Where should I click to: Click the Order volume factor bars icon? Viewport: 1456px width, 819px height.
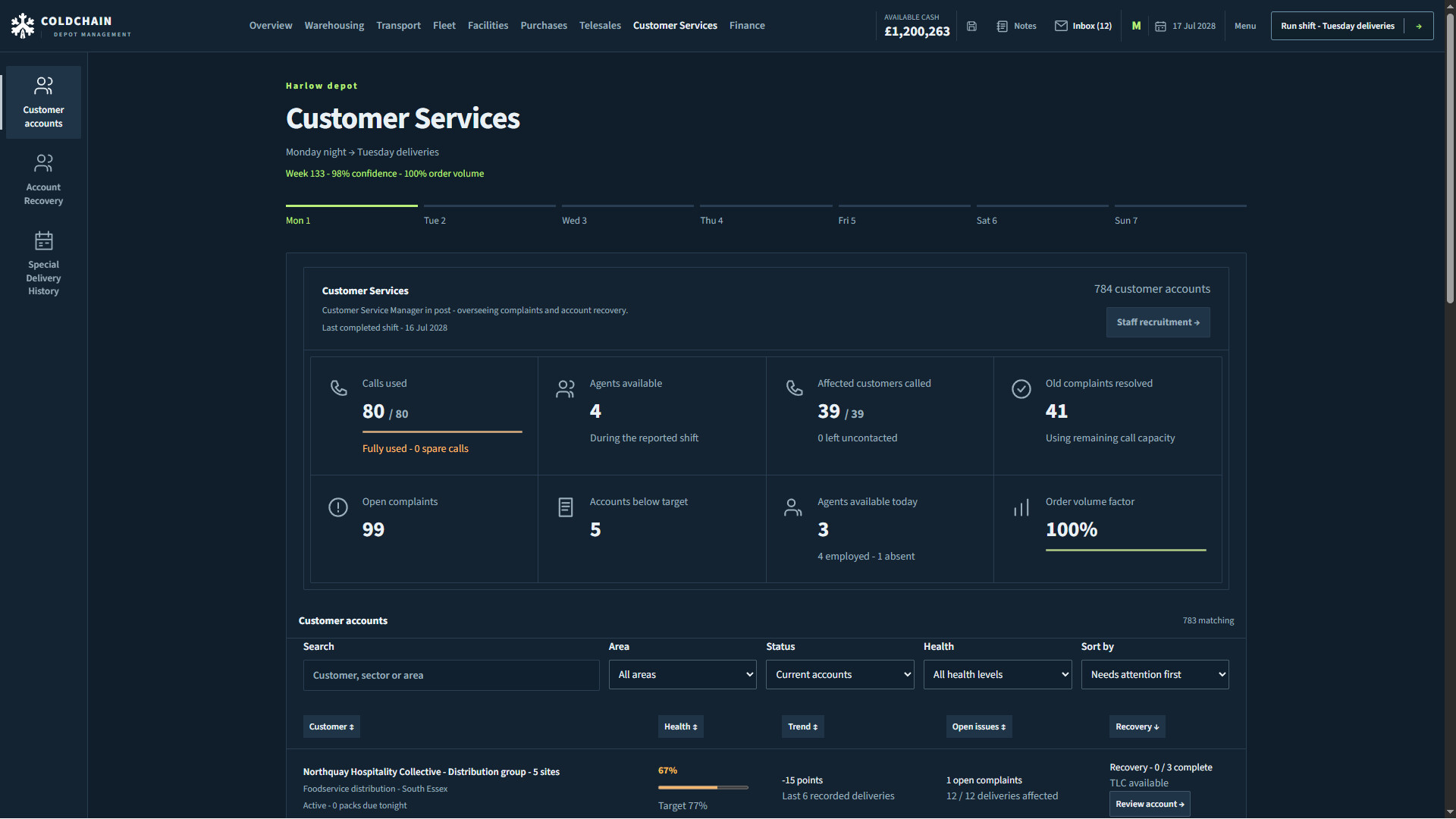1021,507
